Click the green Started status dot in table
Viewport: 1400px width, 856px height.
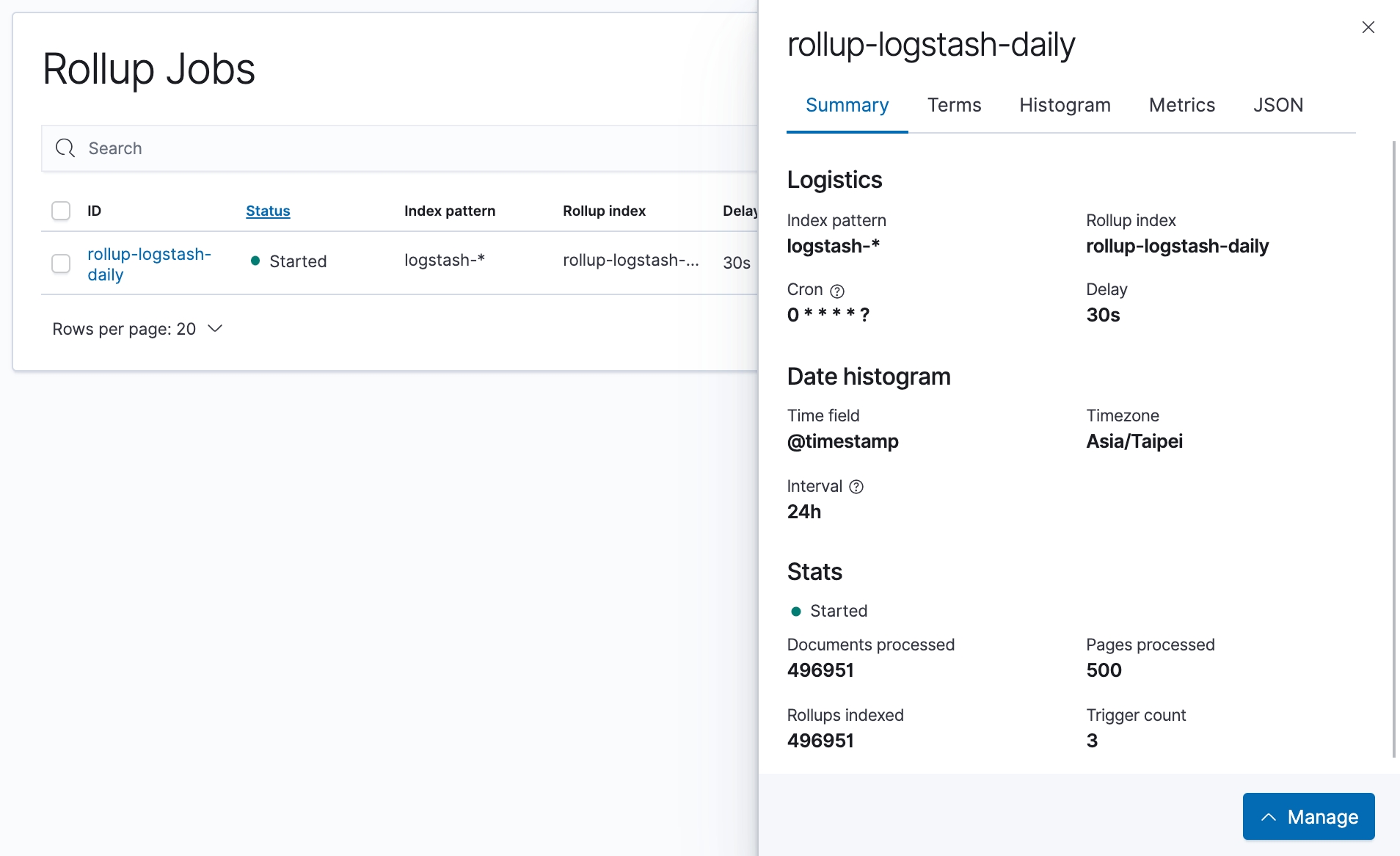(x=255, y=261)
